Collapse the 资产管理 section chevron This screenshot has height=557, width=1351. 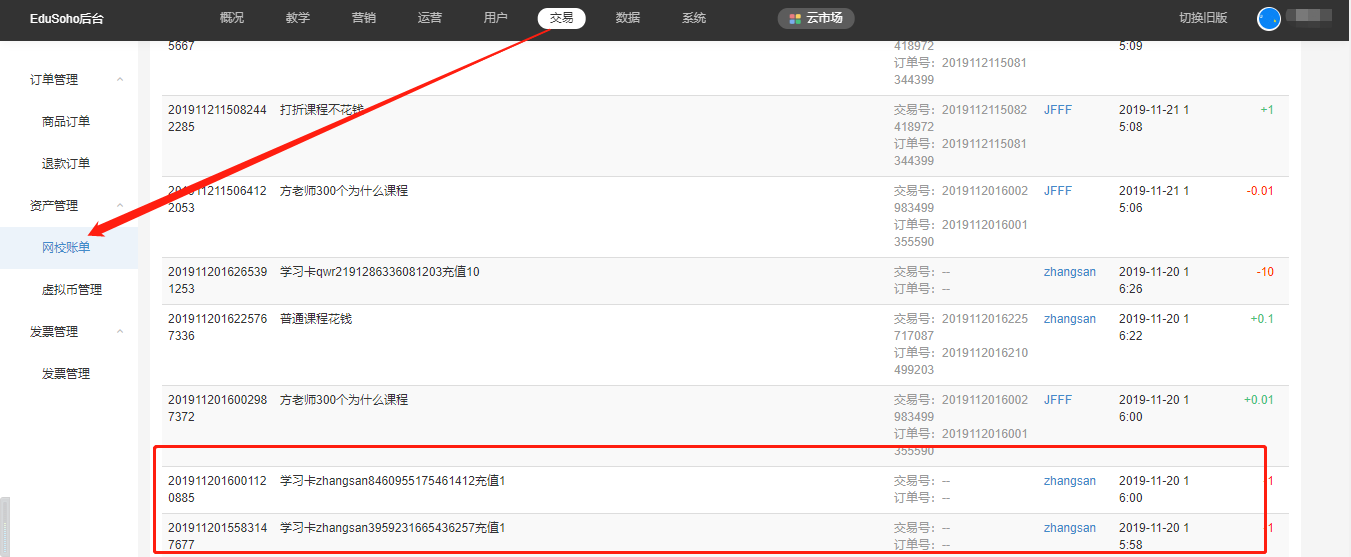coord(120,206)
